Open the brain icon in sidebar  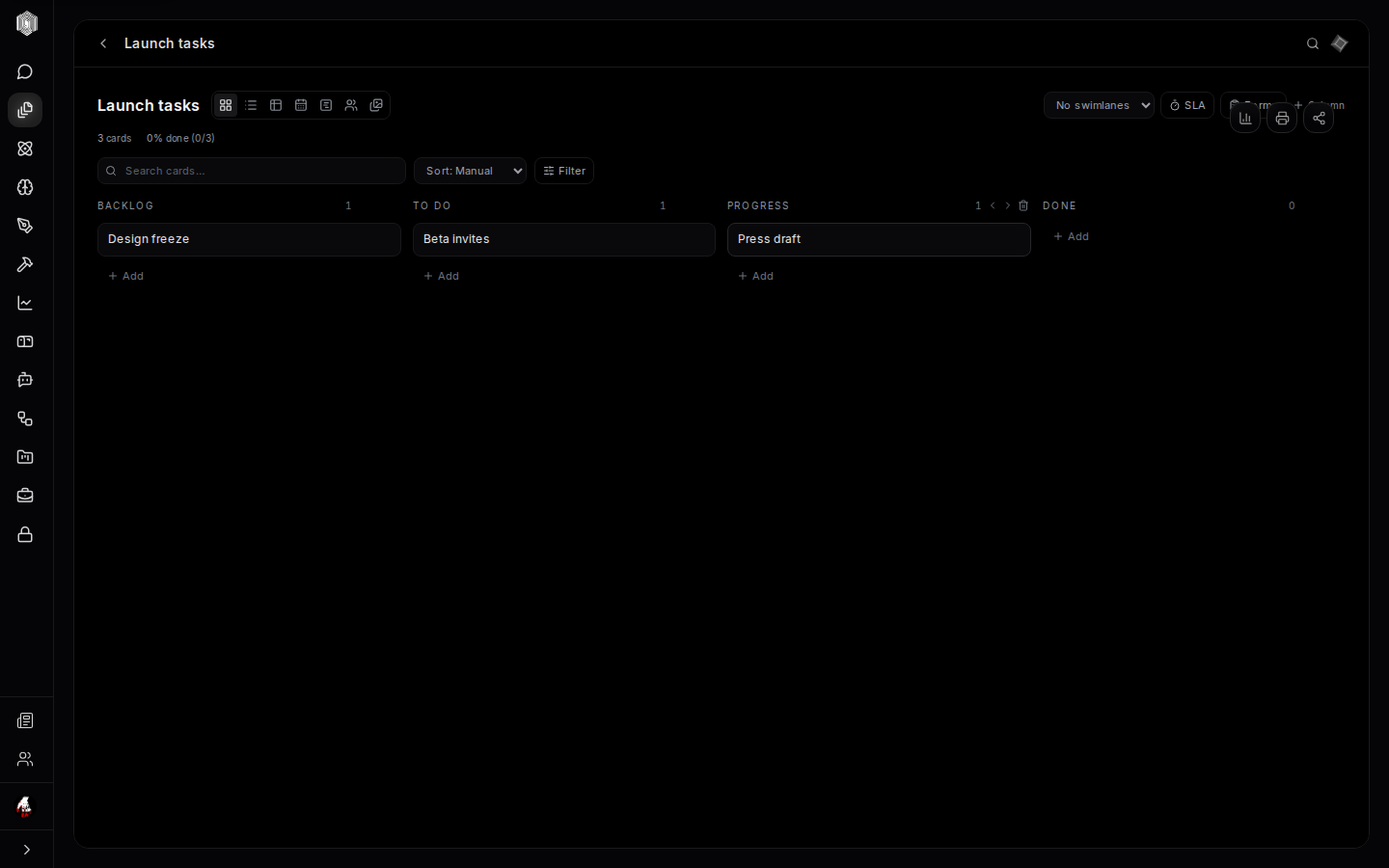(x=25, y=187)
